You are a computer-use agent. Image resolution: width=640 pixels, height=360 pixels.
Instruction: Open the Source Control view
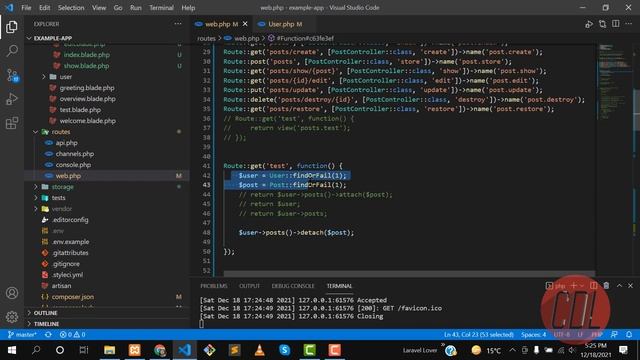point(12,75)
